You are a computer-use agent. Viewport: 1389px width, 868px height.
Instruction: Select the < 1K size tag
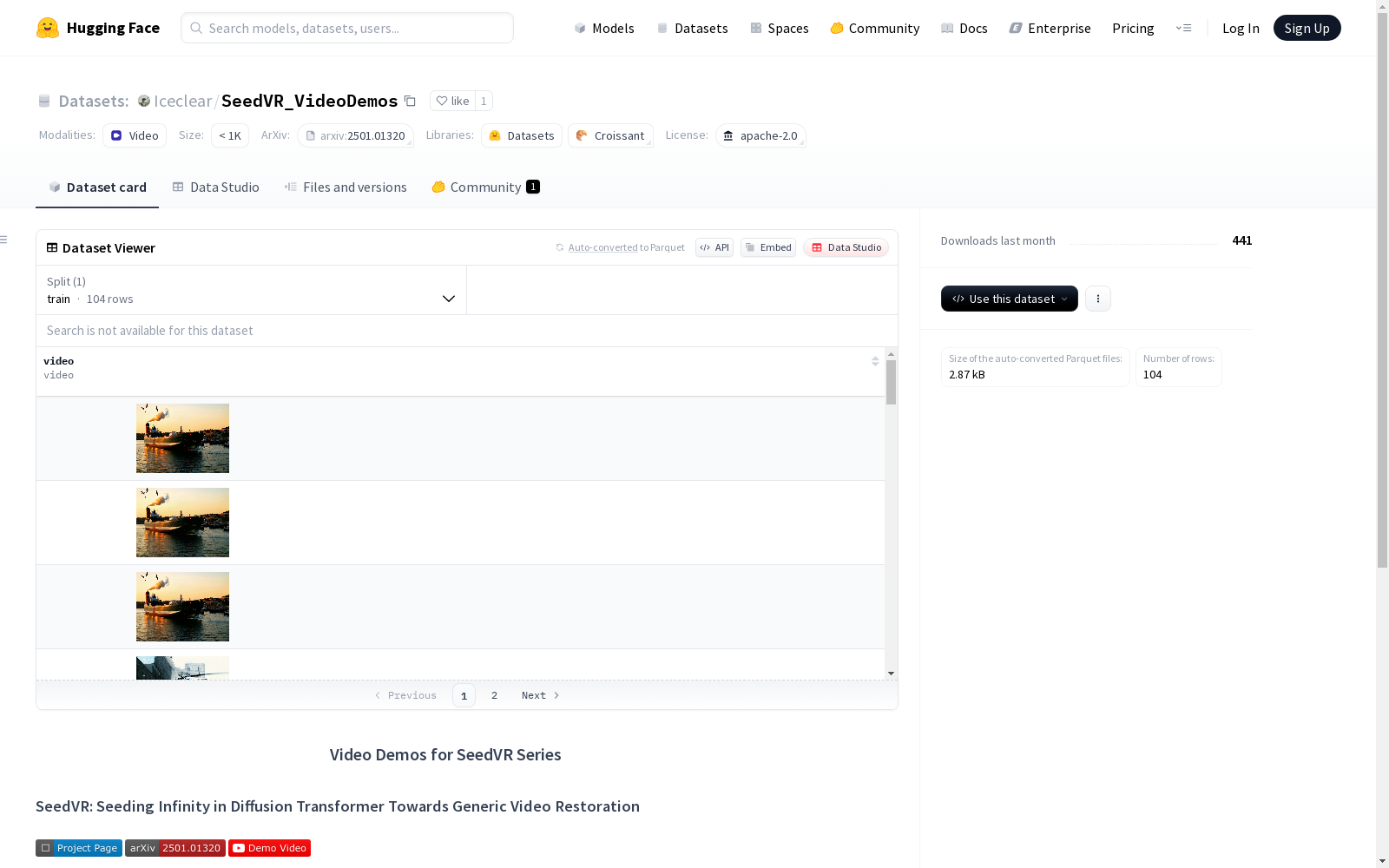point(230,135)
